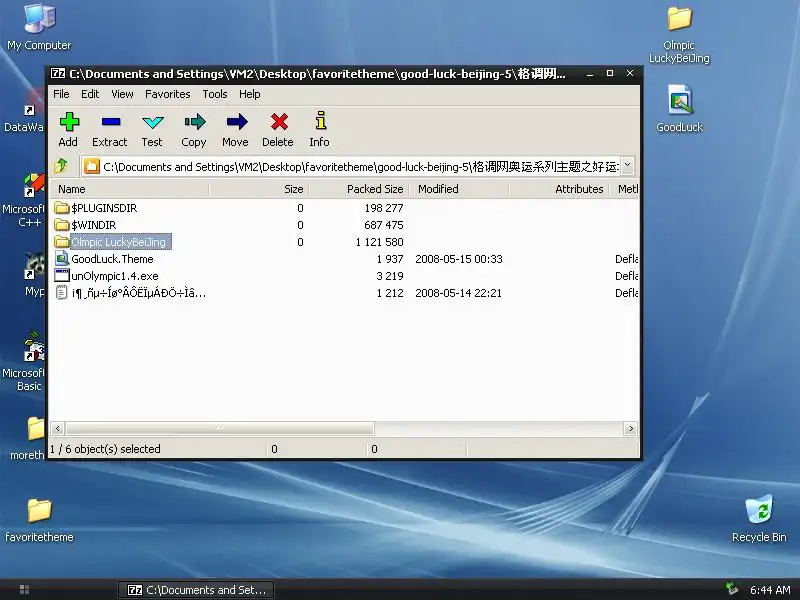This screenshot has height=600, width=800.
Task: Open the View menu
Action: click(122, 94)
